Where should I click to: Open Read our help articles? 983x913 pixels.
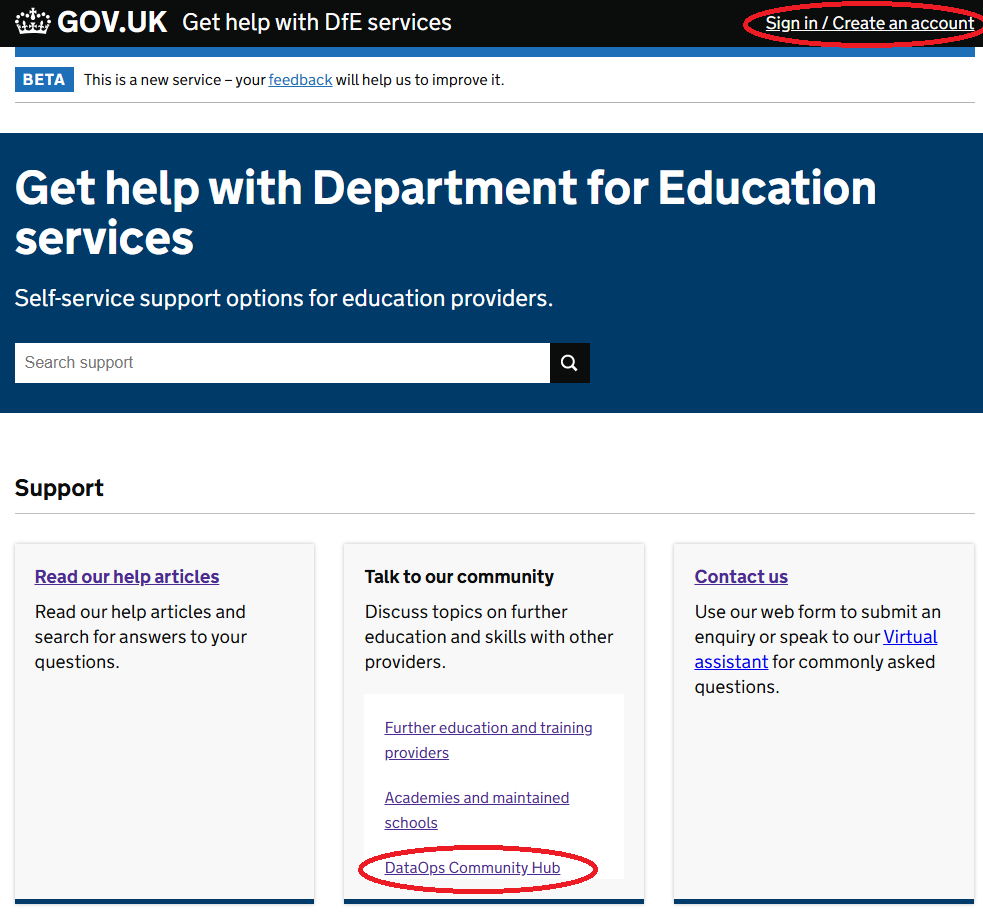[127, 577]
